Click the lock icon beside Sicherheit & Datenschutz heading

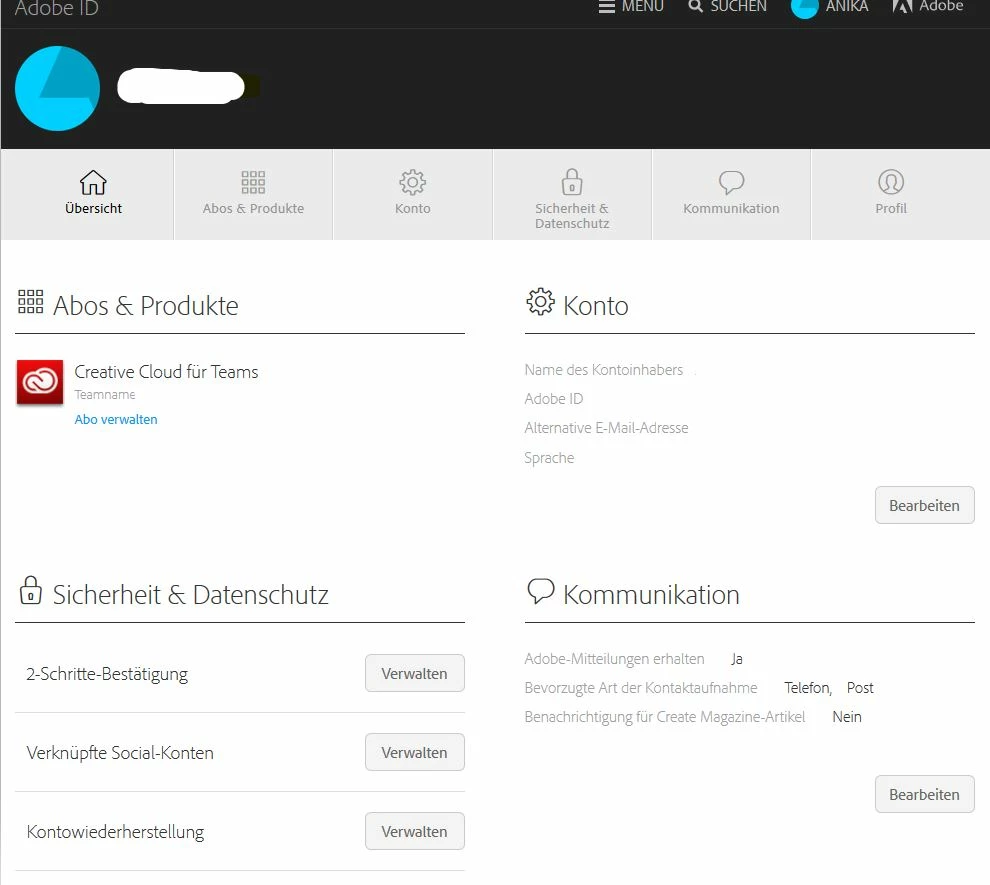click(30, 590)
